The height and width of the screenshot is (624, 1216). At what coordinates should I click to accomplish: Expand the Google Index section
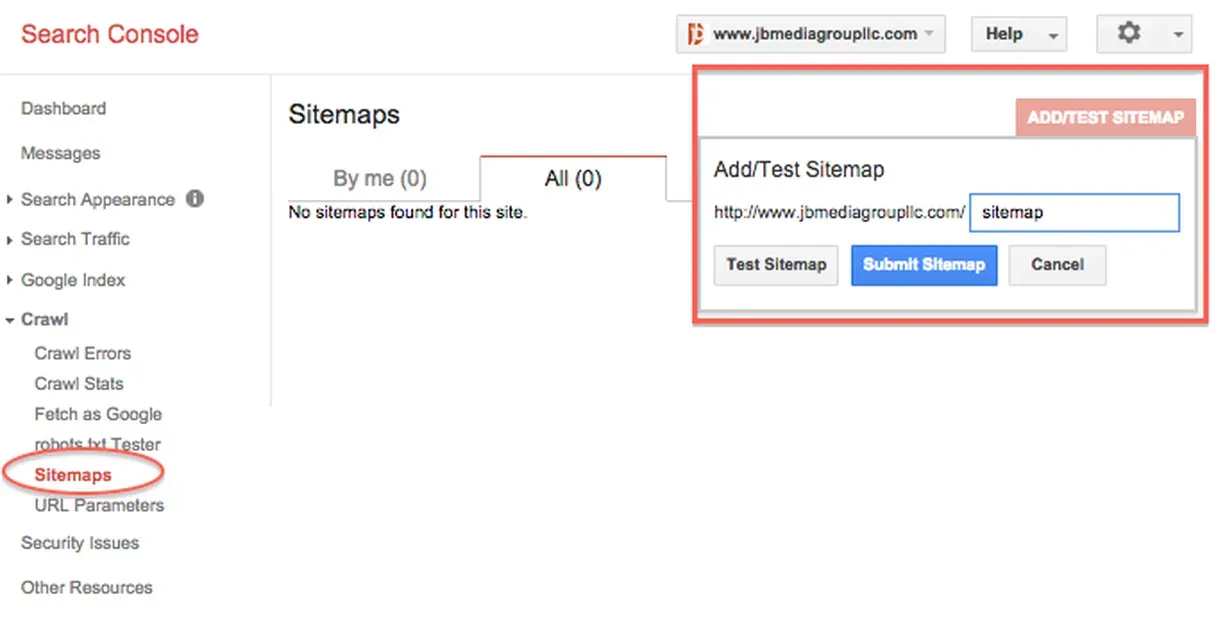[x=71, y=280]
